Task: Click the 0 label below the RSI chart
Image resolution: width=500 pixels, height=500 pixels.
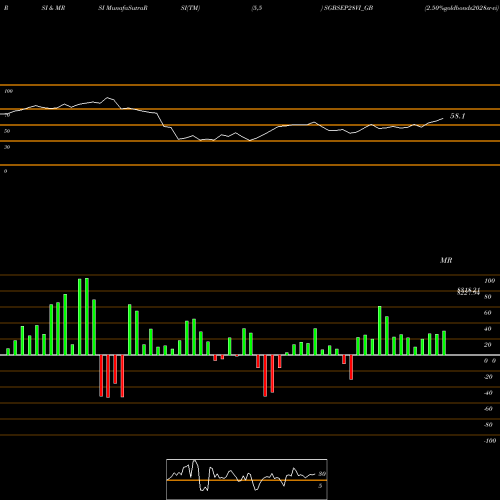Action: pyautogui.click(x=5, y=171)
